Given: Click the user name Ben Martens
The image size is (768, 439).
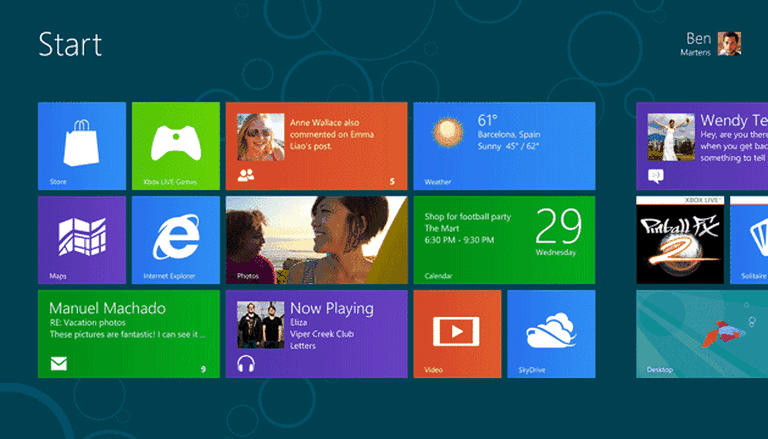Looking at the screenshot, I should pyautogui.click(x=696, y=44).
